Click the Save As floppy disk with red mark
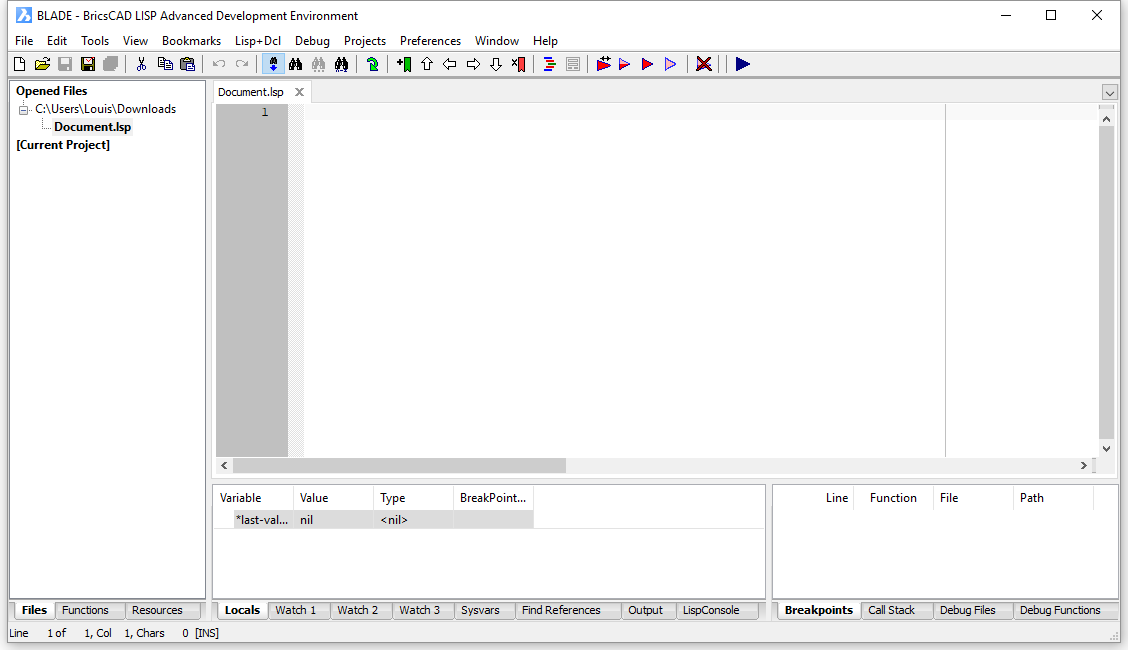 pyautogui.click(x=88, y=65)
